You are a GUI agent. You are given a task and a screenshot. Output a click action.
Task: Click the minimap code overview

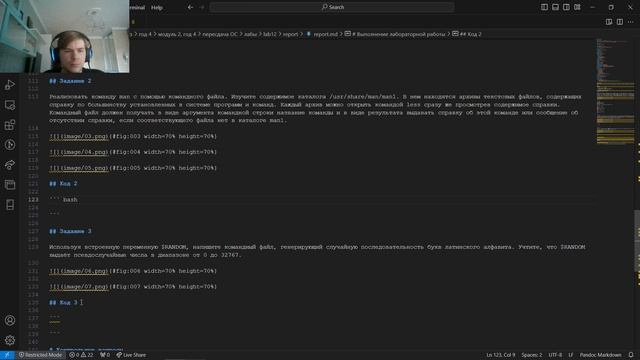pyautogui.click(x=615, y=91)
